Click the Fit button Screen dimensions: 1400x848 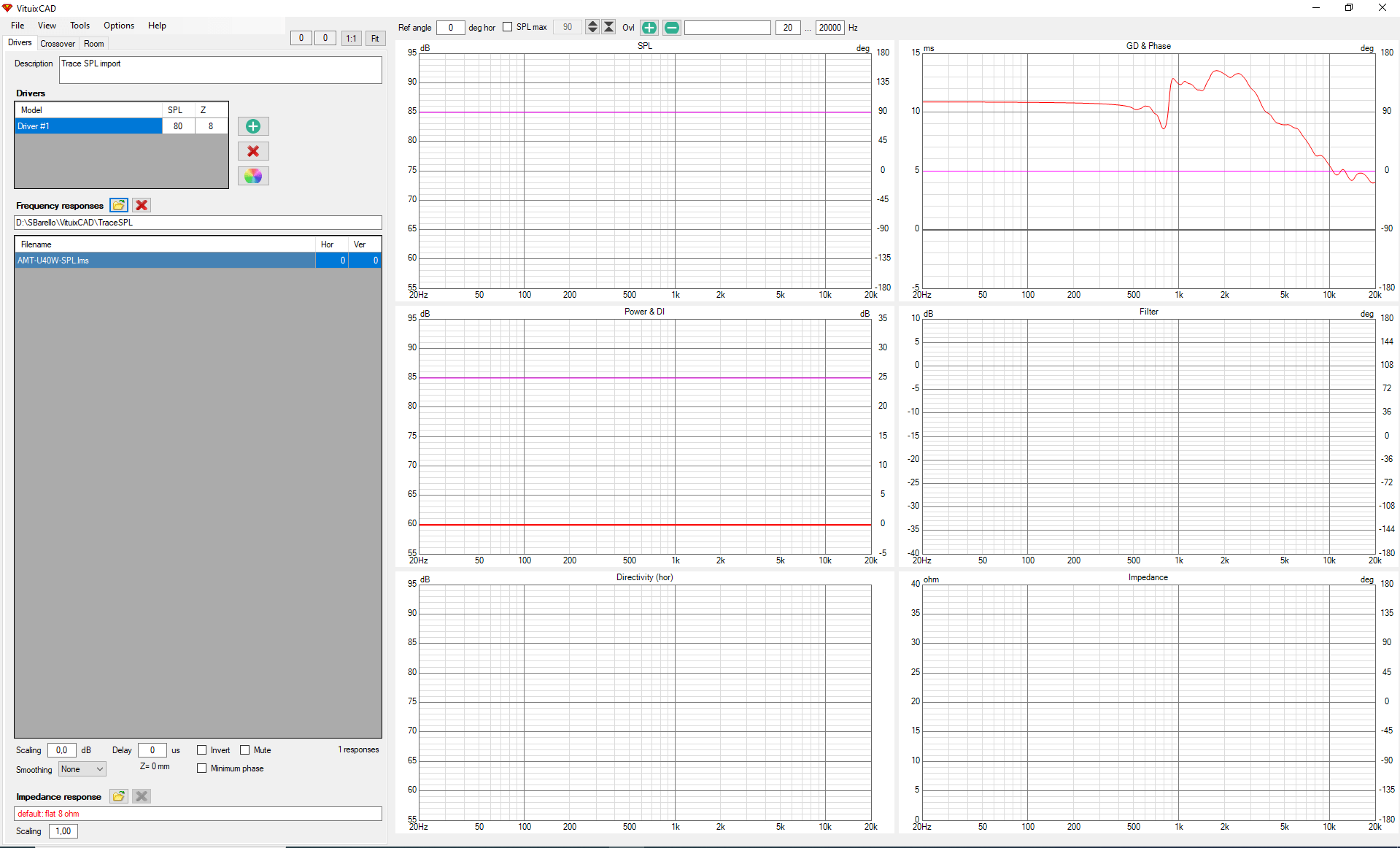[x=375, y=38]
